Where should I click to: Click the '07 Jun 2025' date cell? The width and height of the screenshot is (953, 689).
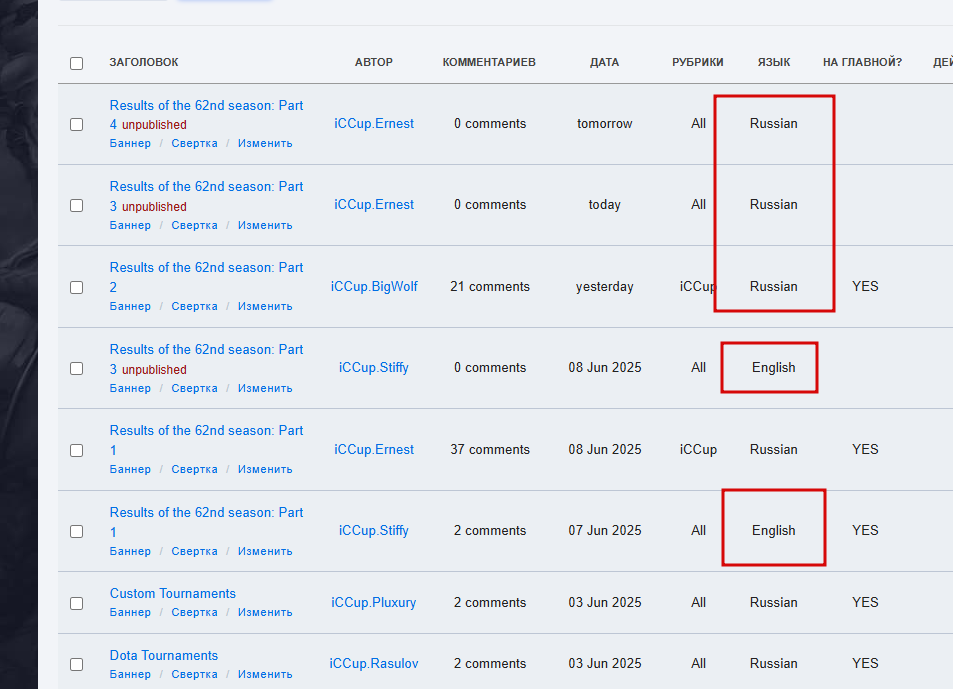pyautogui.click(x=605, y=530)
